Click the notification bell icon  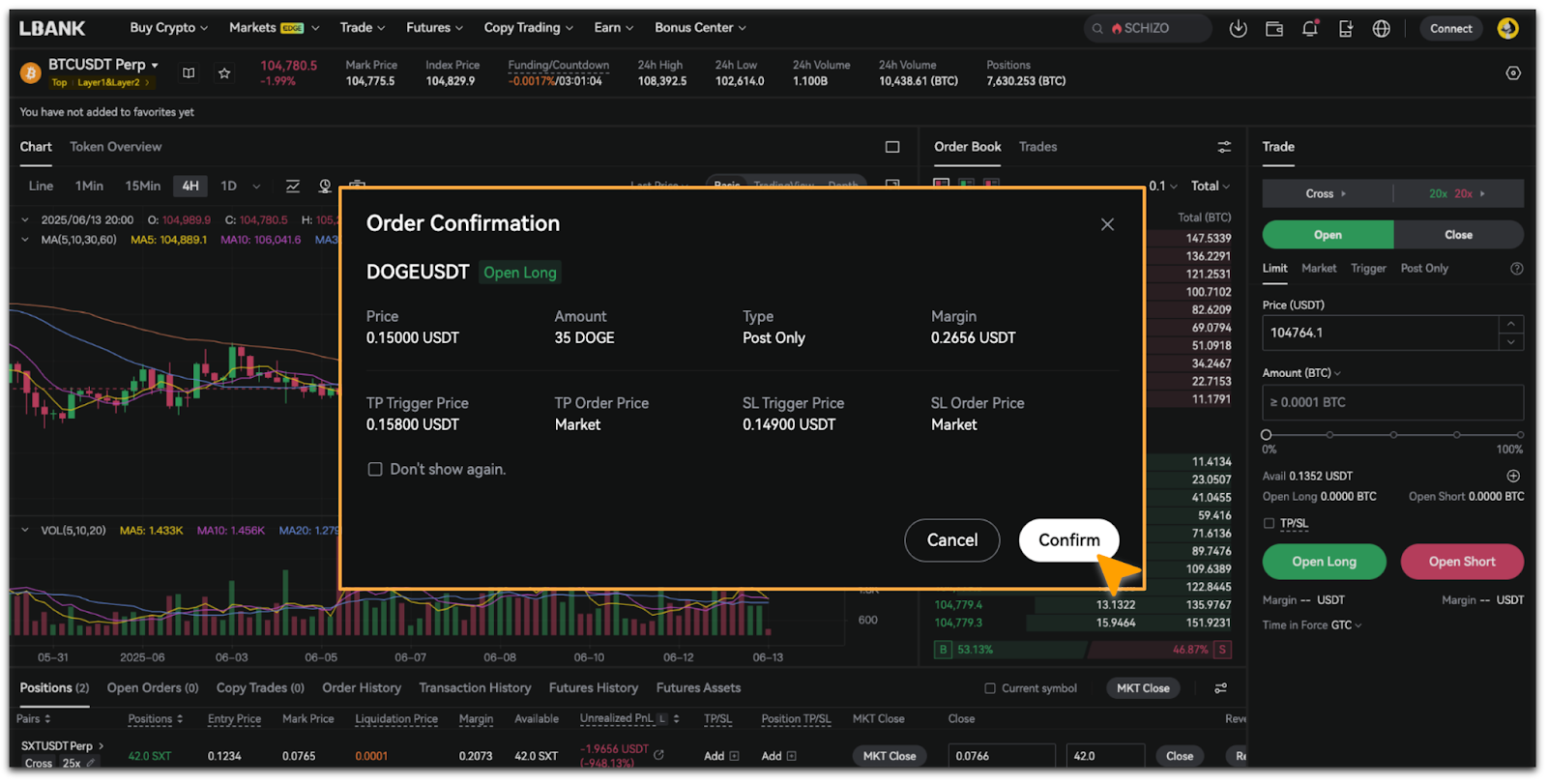(x=1309, y=29)
